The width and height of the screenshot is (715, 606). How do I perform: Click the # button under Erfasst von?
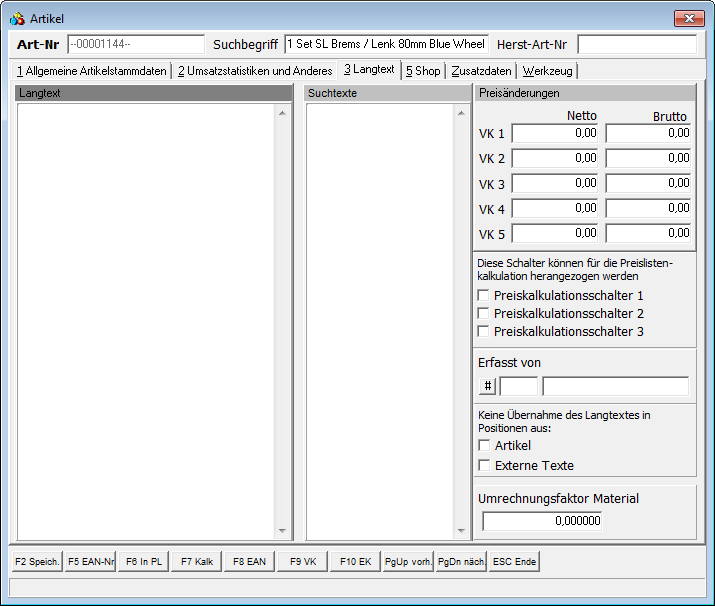coord(488,386)
